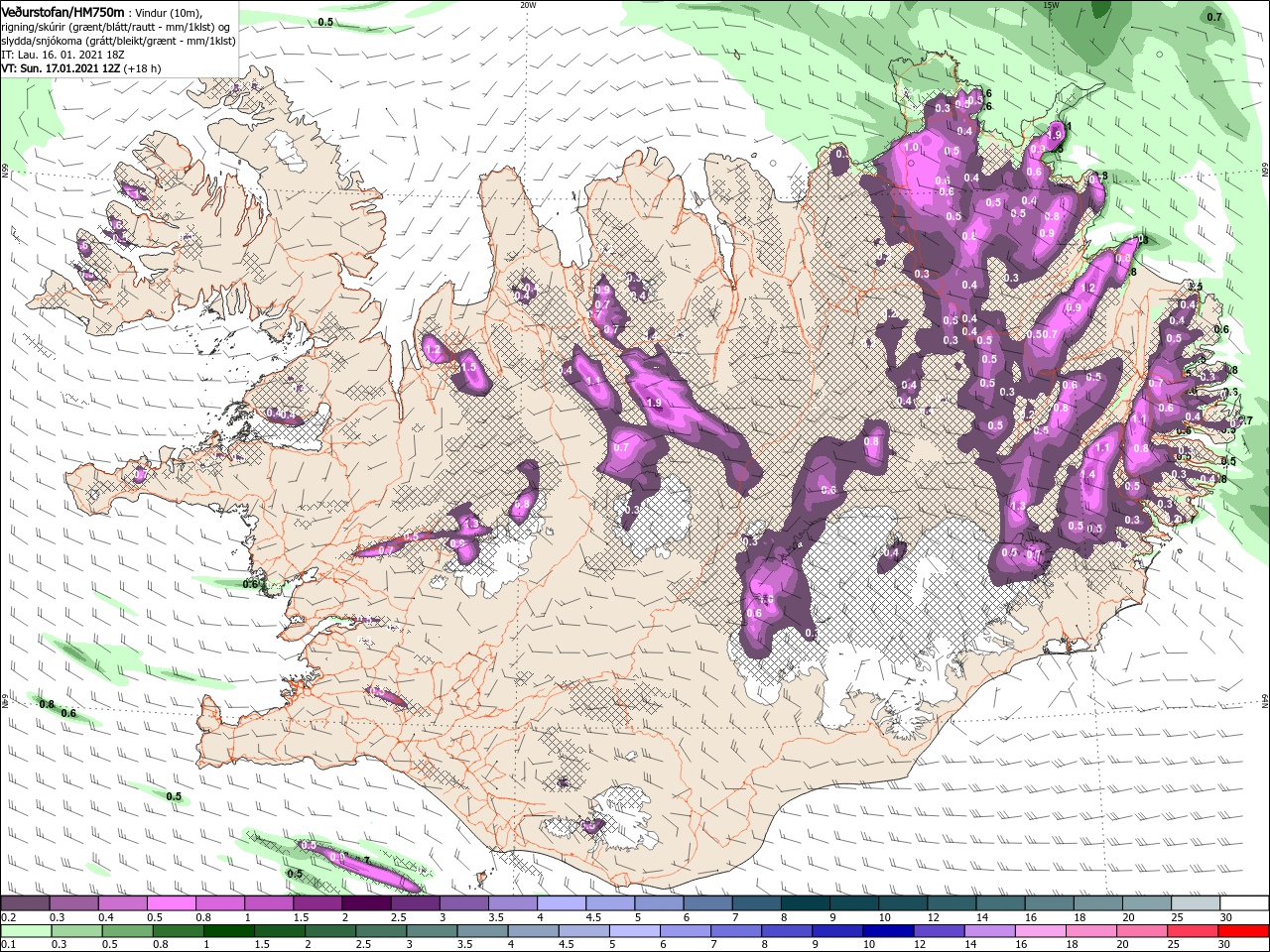The width and height of the screenshot is (1270, 952).
Task: Select the 'Vindur (10m)' header text
Action: tap(168, 12)
